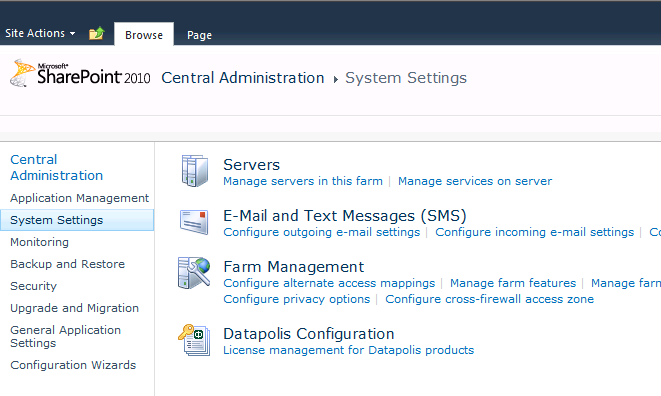Viewport: 661px width, 396px height.
Task: Open Configure outgoing e-mail settings
Action: tap(322, 232)
